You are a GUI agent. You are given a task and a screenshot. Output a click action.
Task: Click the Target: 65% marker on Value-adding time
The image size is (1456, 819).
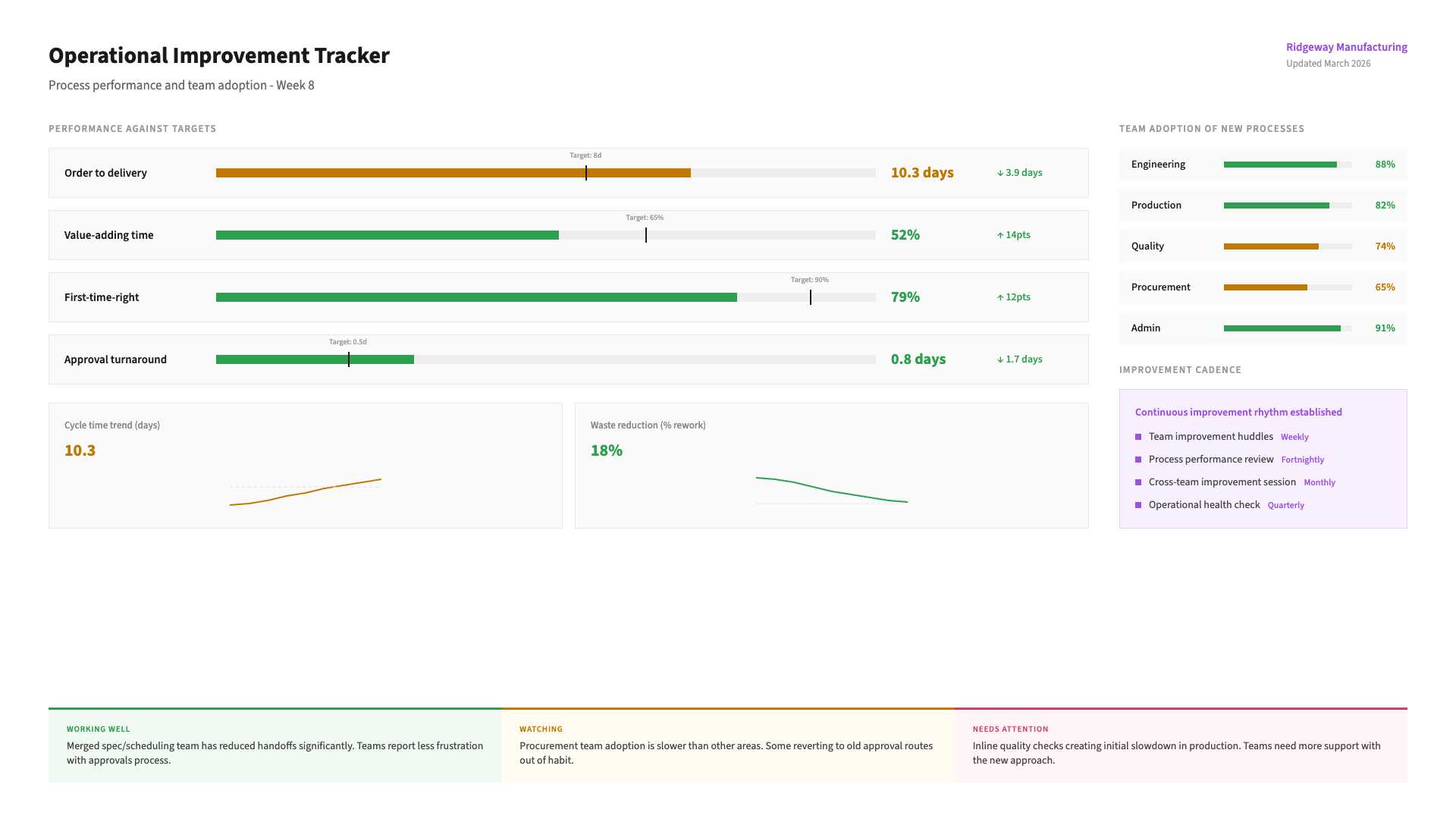tap(646, 235)
